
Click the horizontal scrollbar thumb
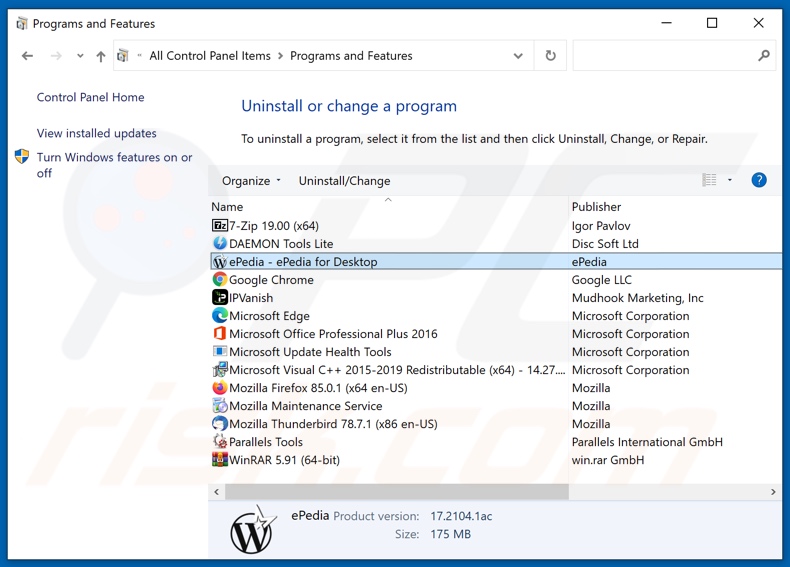click(397, 492)
